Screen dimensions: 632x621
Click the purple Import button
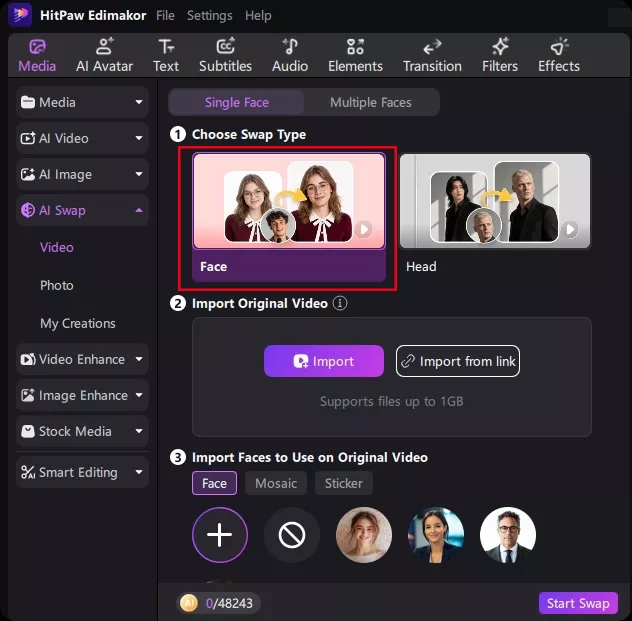tap(324, 361)
